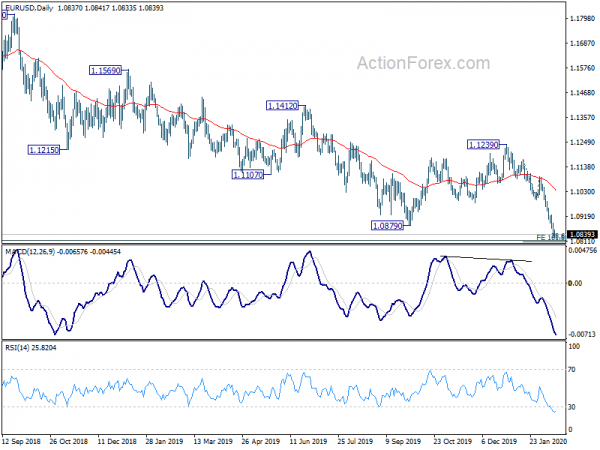Click the 1.11070 price label

click(x=248, y=175)
